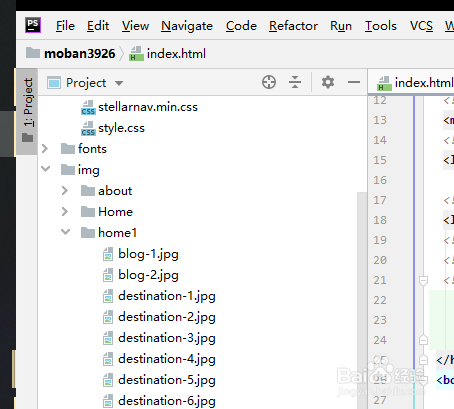Select stellarnav.min.css file
Viewport: 454px width, 409px height.
(x=139, y=107)
